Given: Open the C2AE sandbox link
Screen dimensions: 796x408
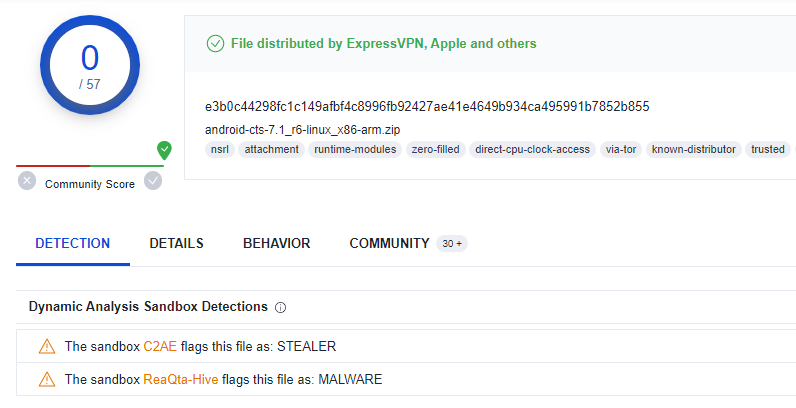Looking at the screenshot, I should click(x=160, y=347).
